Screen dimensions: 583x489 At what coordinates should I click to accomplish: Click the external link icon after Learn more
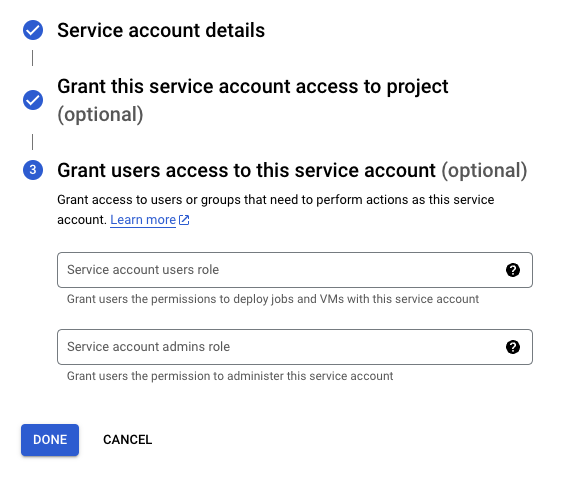point(184,220)
